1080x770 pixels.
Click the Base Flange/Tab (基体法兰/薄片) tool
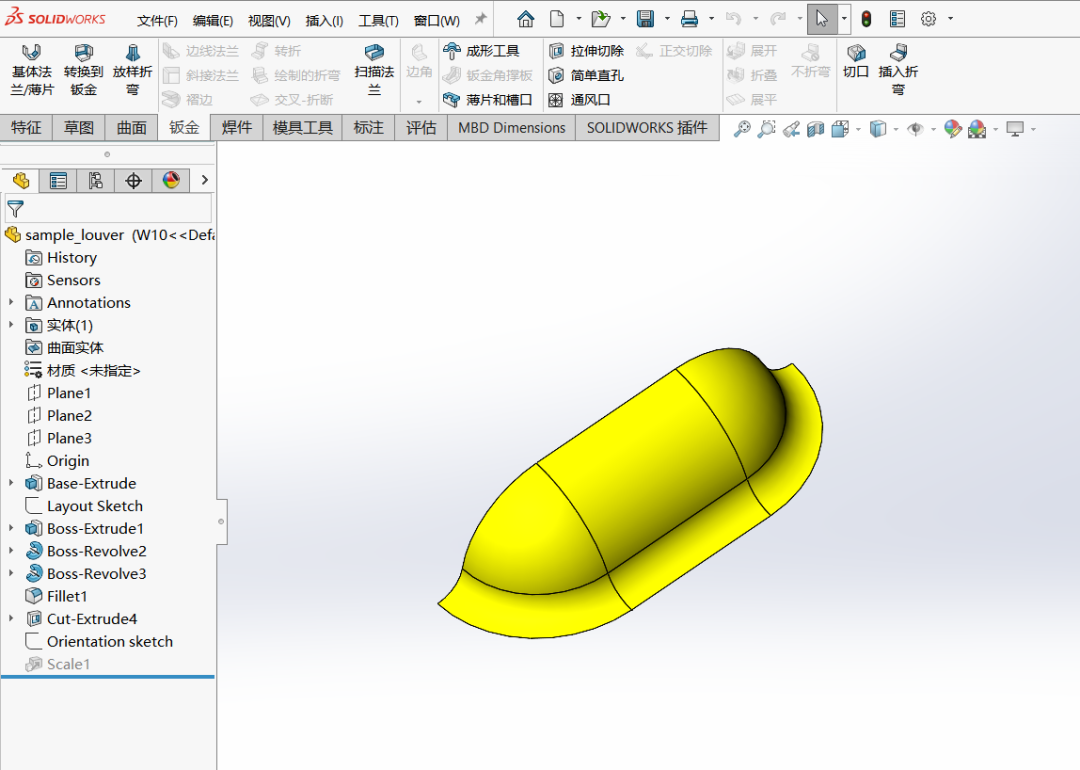point(32,70)
